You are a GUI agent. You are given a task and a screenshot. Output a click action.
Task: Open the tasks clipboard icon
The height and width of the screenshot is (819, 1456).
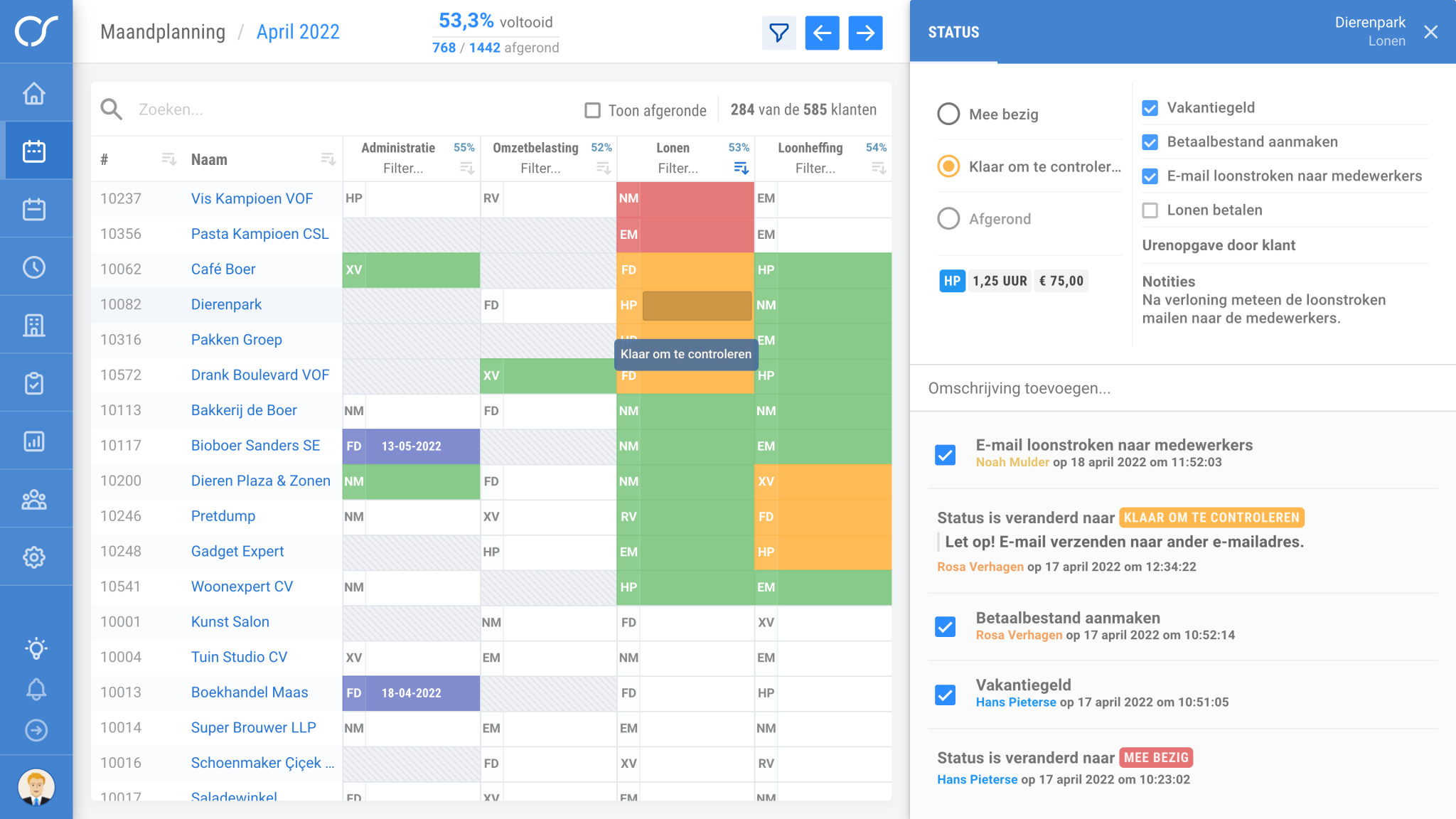pos(36,382)
